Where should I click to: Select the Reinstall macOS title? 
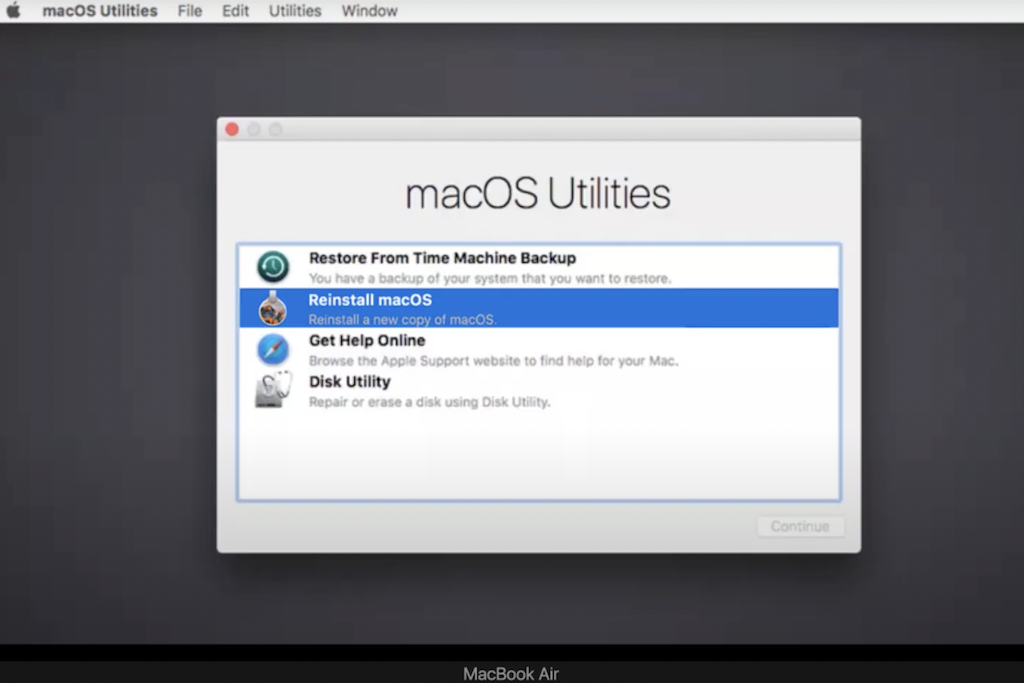tap(370, 300)
